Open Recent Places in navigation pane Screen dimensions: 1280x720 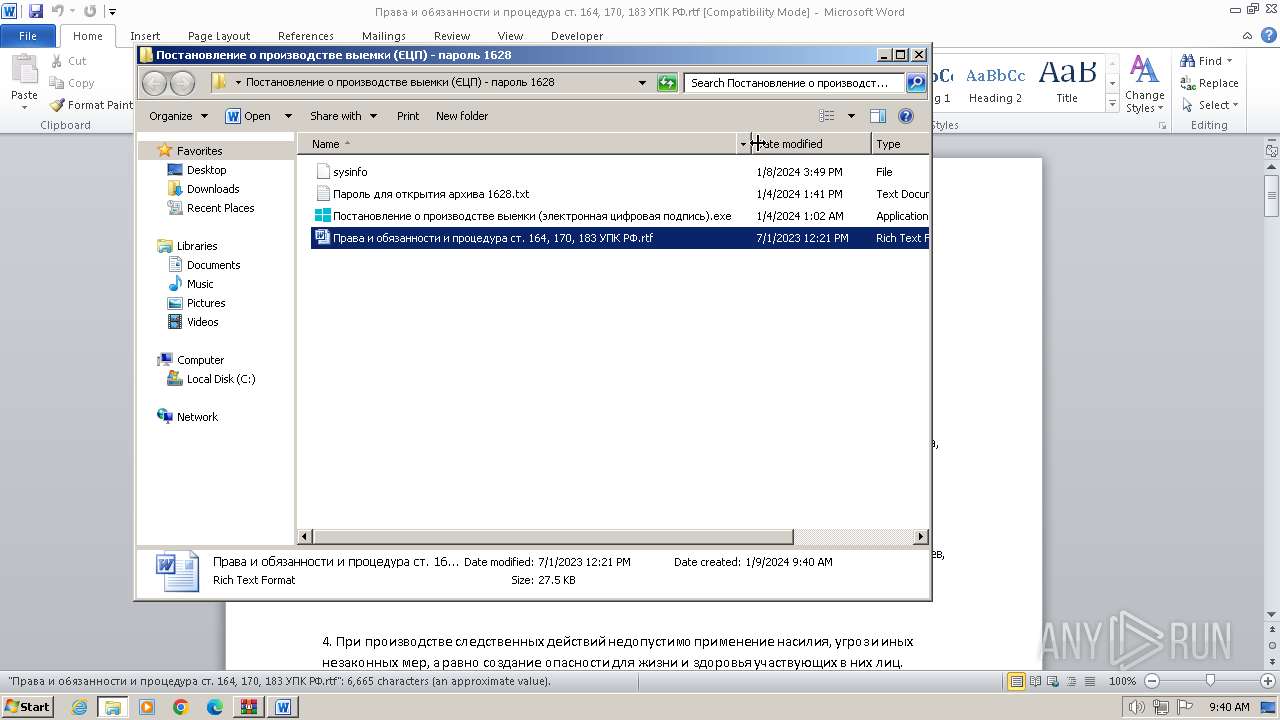220,208
